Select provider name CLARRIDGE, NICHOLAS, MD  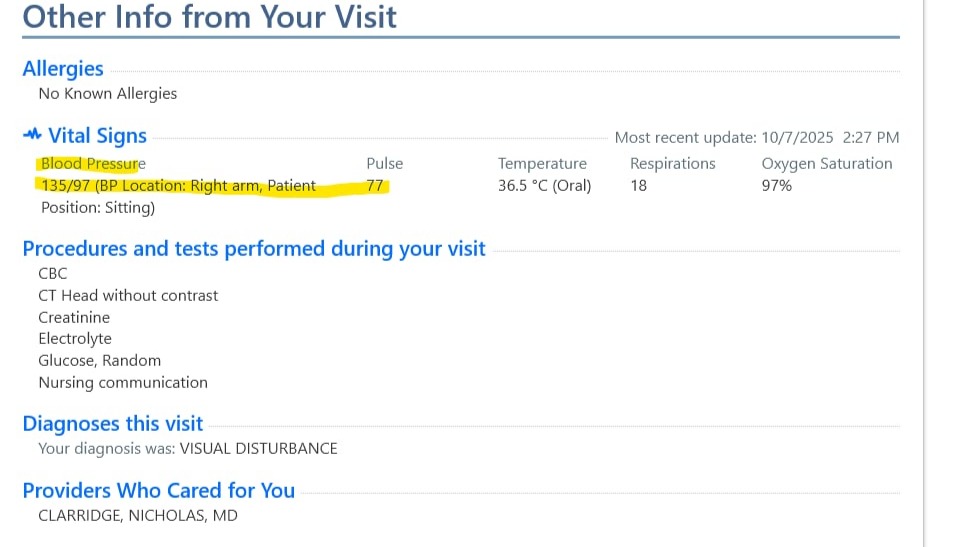(x=138, y=515)
